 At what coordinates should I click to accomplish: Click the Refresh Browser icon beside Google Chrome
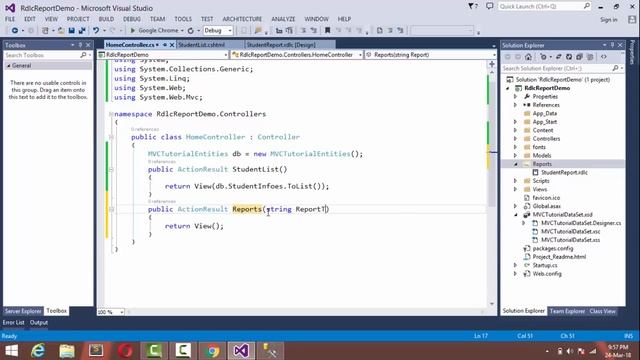[x=191, y=31]
